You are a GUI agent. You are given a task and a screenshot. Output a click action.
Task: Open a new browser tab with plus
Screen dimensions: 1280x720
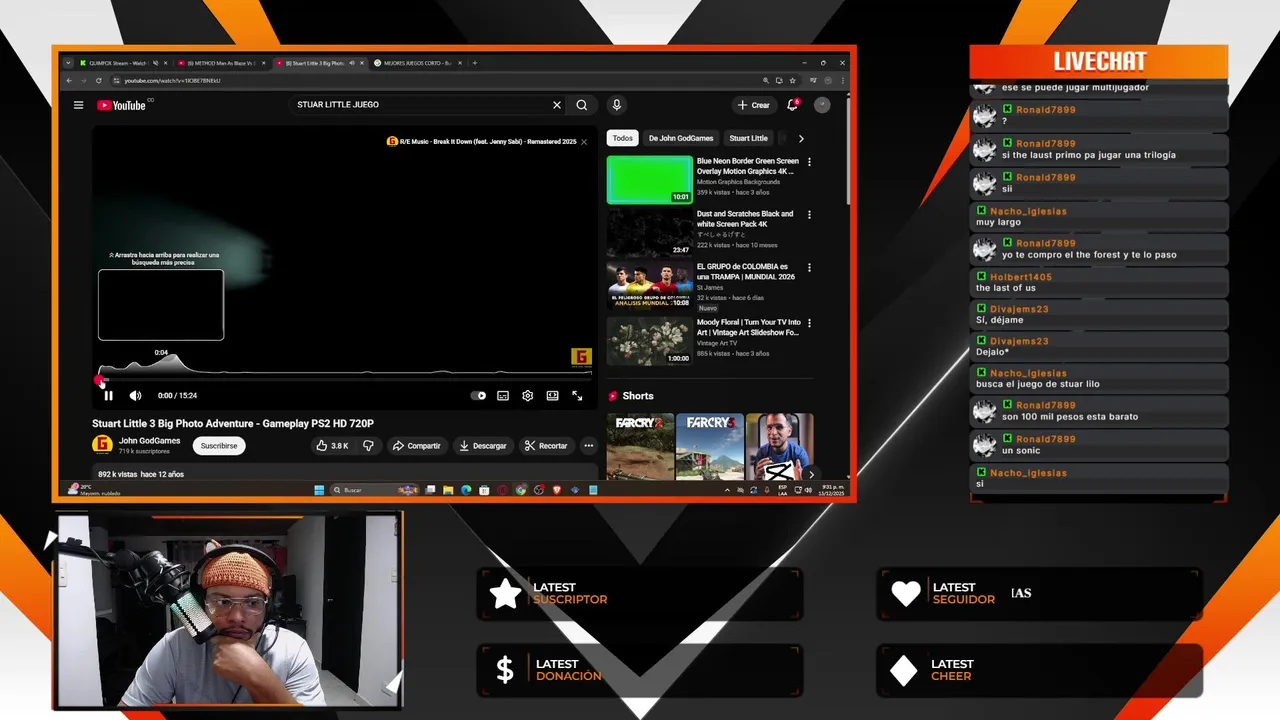(475, 63)
